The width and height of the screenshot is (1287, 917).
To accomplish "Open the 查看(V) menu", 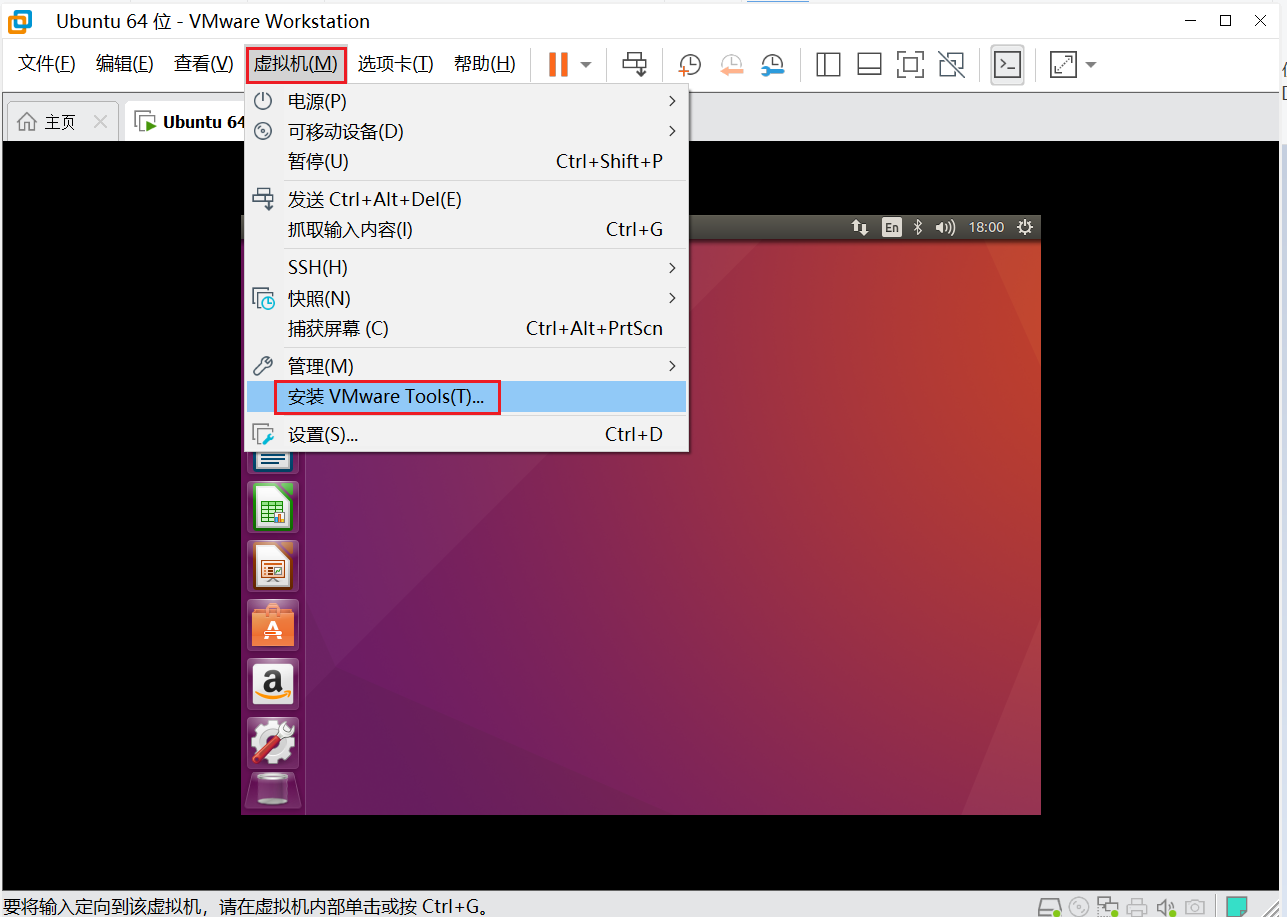I will click(x=203, y=64).
